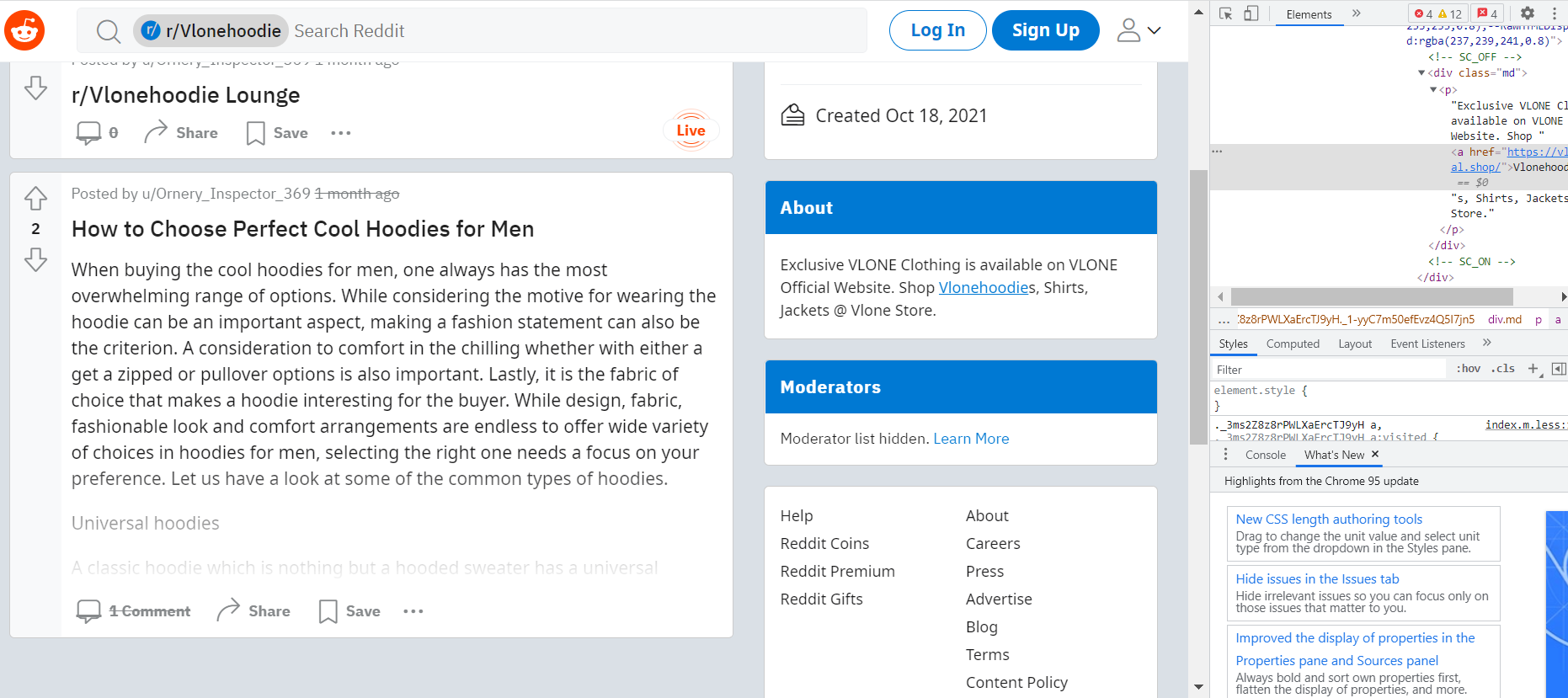Image resolution: width=1568 pixels, height=698 pixels.
Task: Open more options for the Lounge post
Action: (x=340, y=133)
